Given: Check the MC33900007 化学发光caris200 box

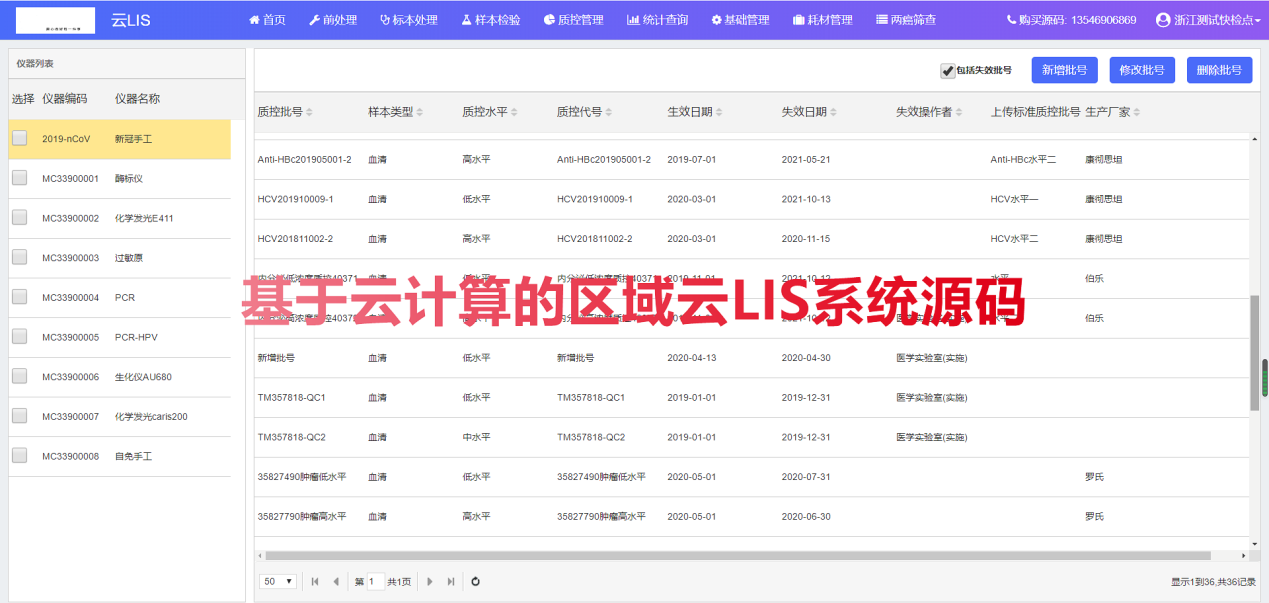Looking at the screenshot, I should (x=19, y=416).
